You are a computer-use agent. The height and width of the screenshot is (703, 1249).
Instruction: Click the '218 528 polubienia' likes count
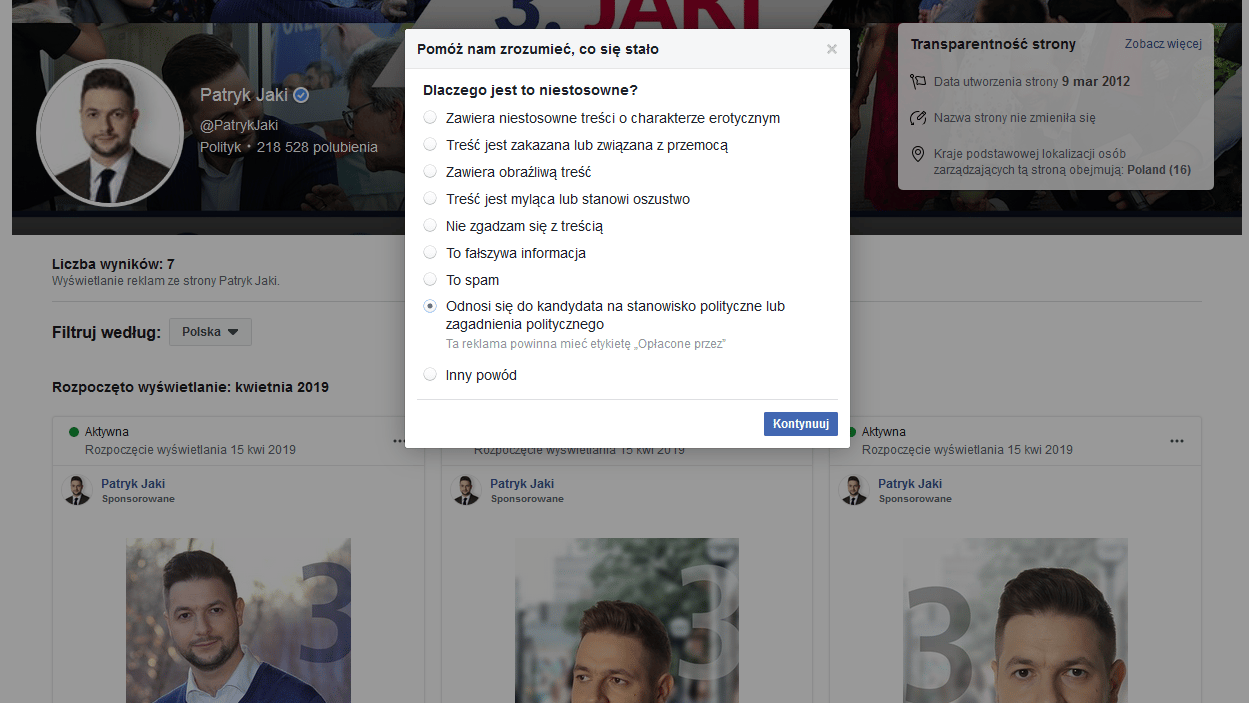[x=317, y=147]
